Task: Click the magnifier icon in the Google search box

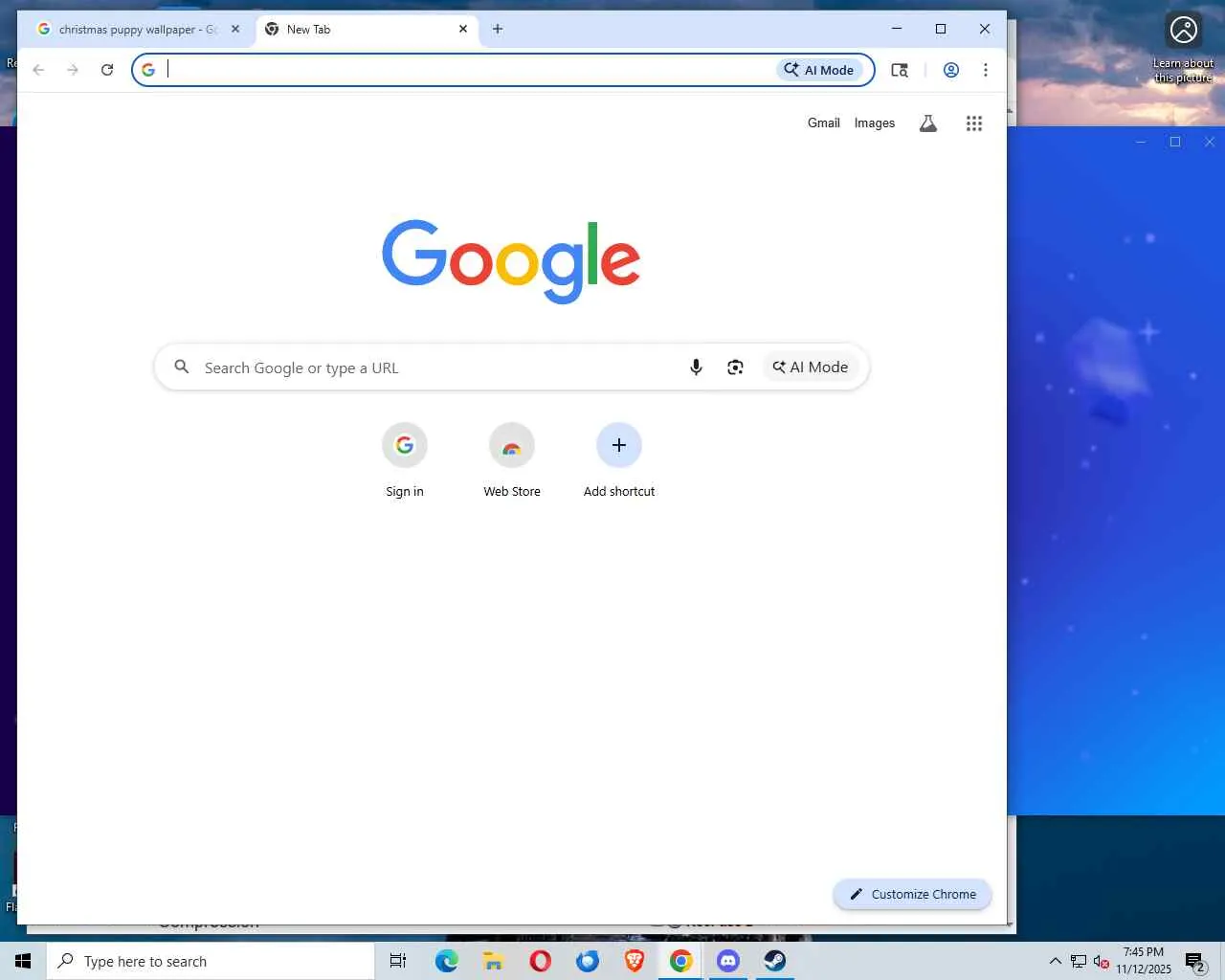Action: coord(181,367)
